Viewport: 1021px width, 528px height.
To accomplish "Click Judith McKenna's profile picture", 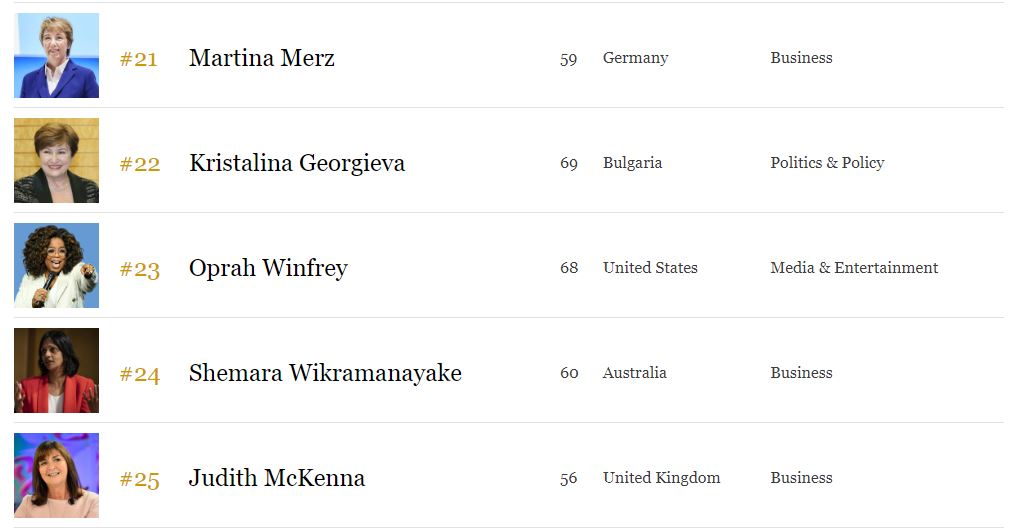I will point(57,475).
